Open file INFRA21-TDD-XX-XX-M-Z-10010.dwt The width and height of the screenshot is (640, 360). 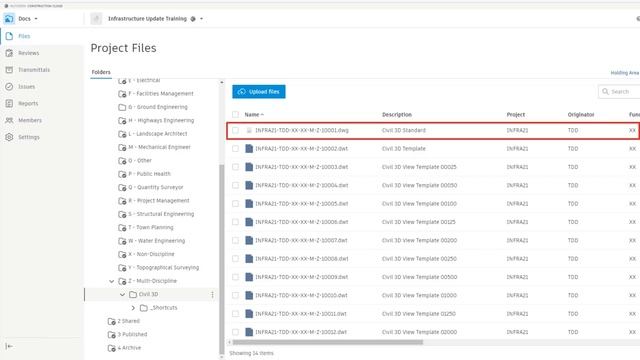(301, 295)
